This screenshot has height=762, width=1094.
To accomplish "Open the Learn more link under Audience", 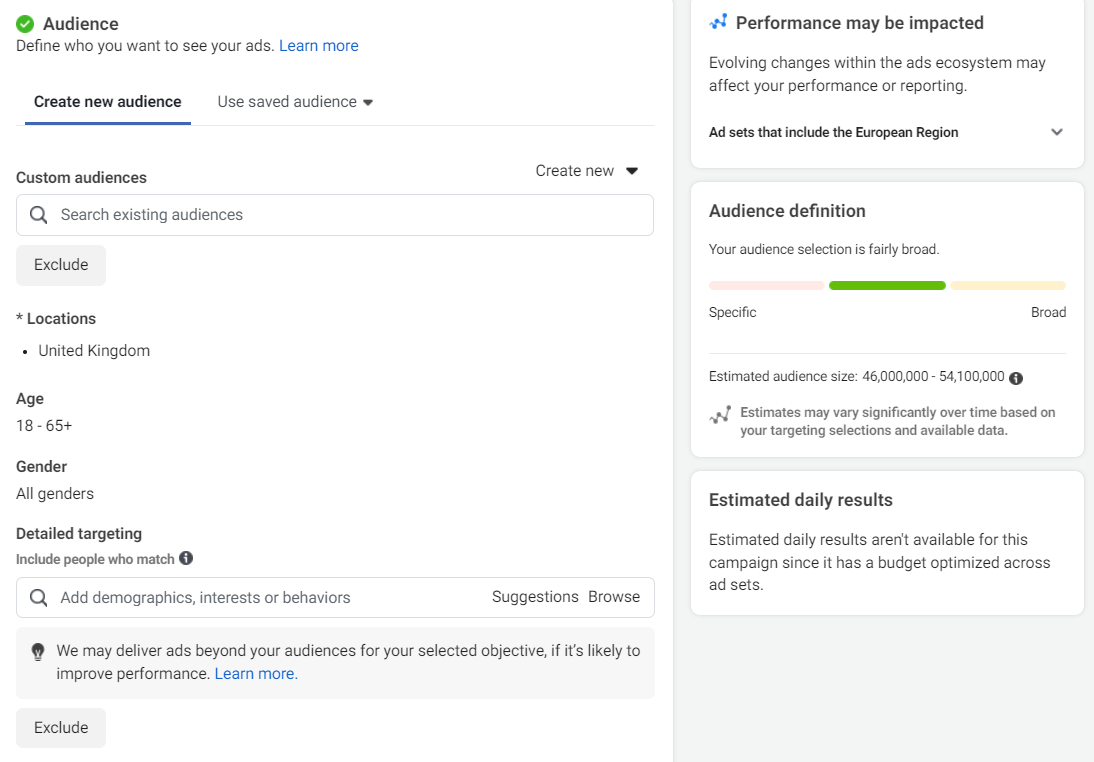I will click(318, 46).
